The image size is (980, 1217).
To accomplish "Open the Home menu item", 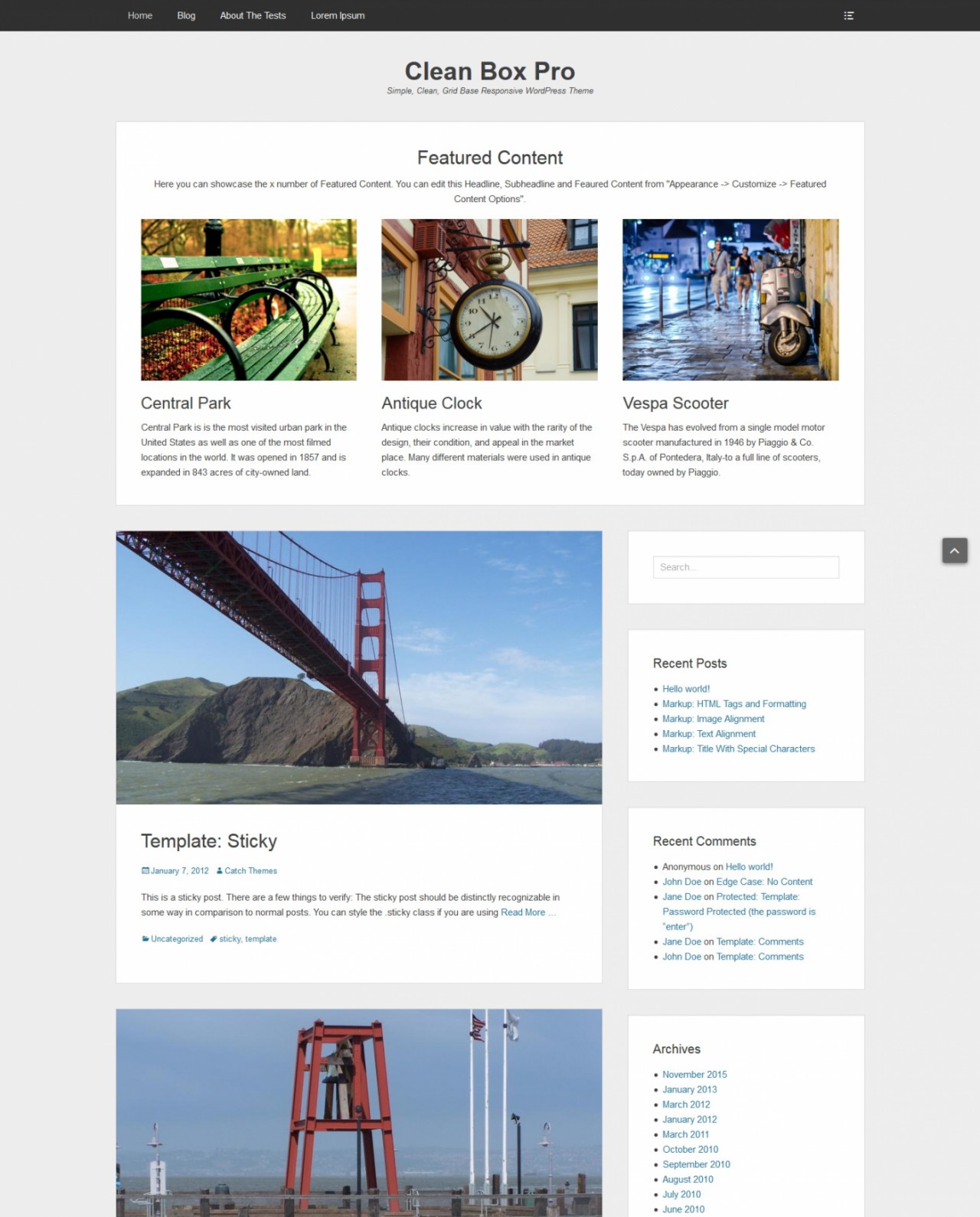I will pos(140,15).
